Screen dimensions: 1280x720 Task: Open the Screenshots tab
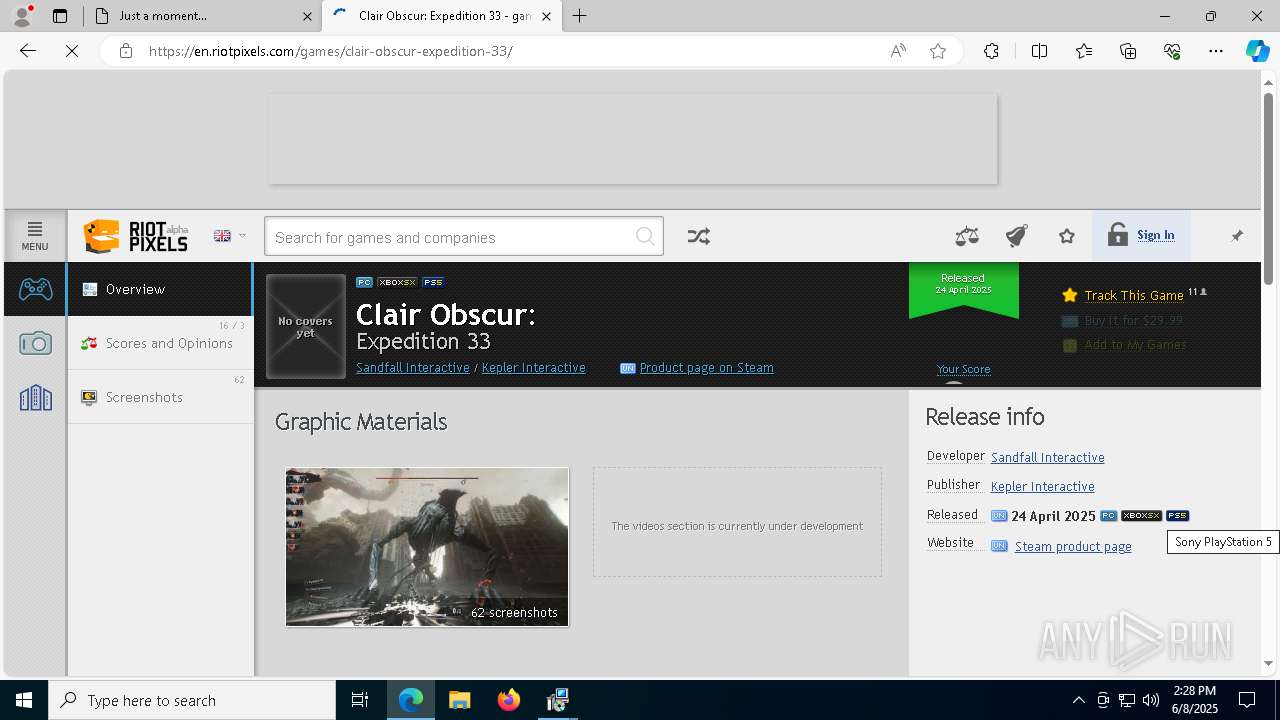[160, 397]
